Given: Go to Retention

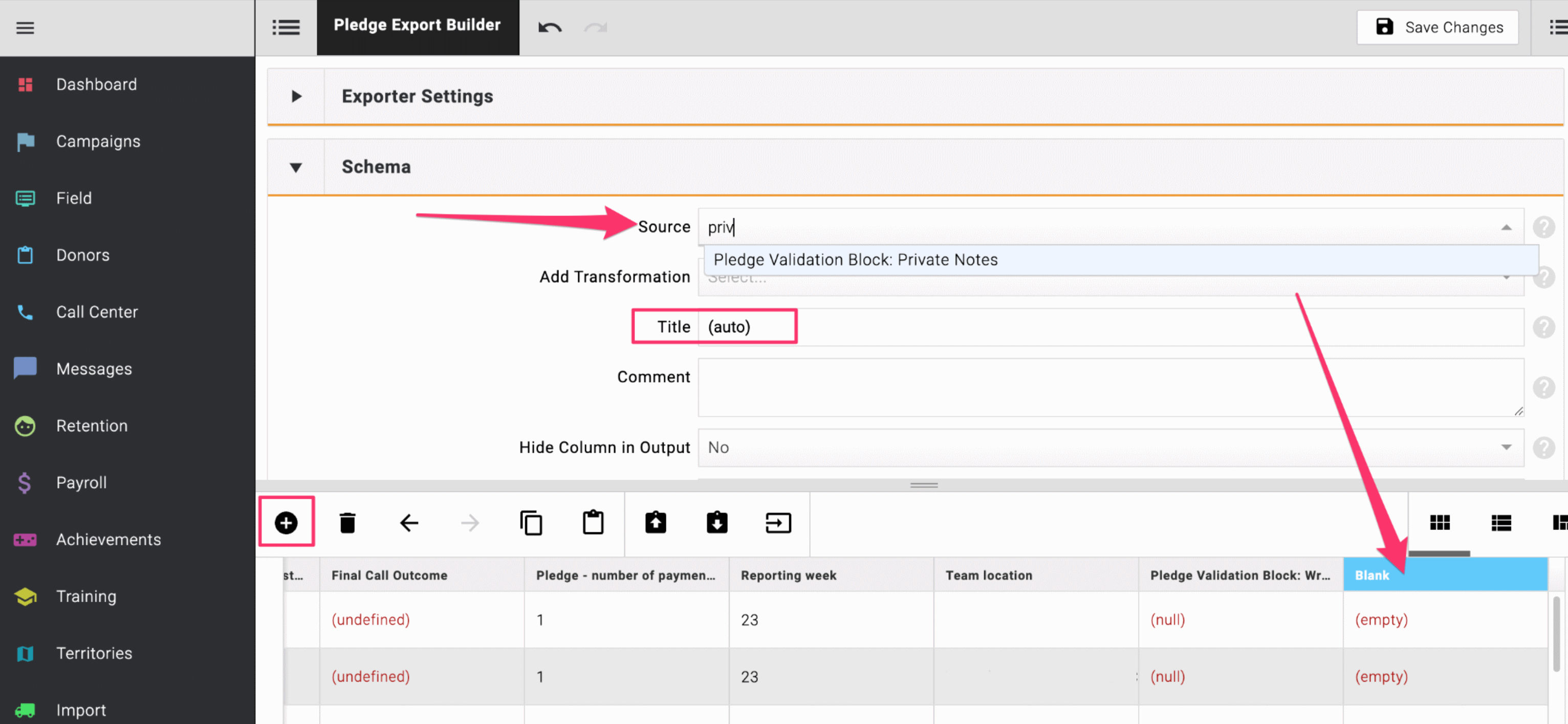Looking at the screenshot, I should pos(92,425).
